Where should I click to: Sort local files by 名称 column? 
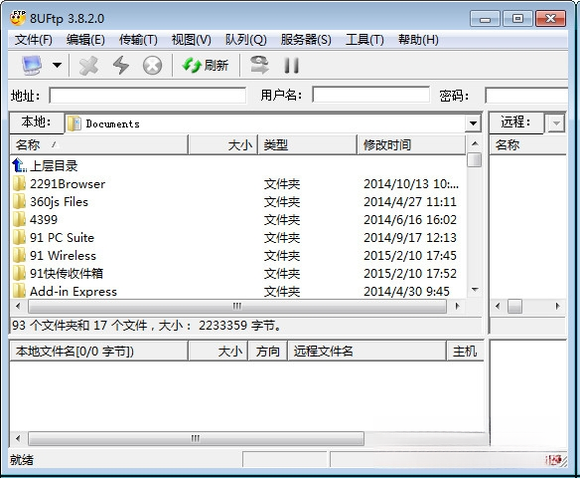[x=99, y=145]
